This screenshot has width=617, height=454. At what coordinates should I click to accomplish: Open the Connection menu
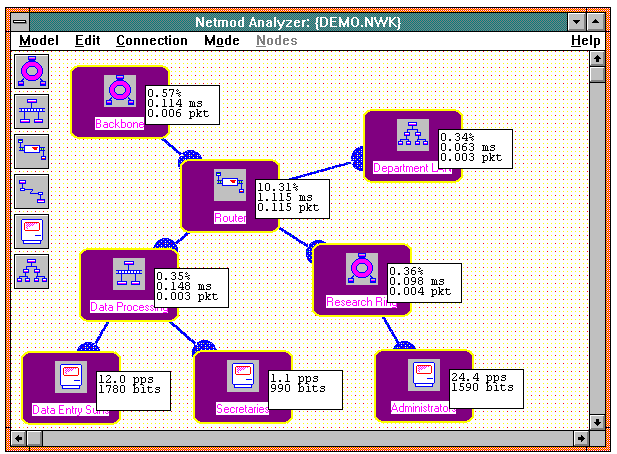(x=151, y=41)
